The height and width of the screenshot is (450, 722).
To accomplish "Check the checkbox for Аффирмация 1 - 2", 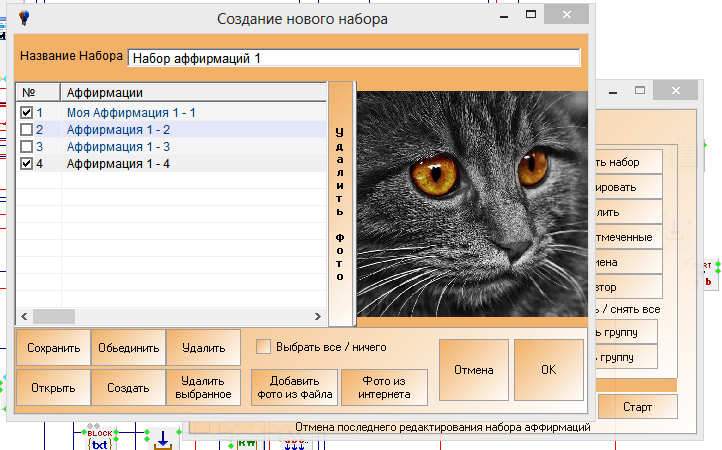I will click(x=27, y=130).
